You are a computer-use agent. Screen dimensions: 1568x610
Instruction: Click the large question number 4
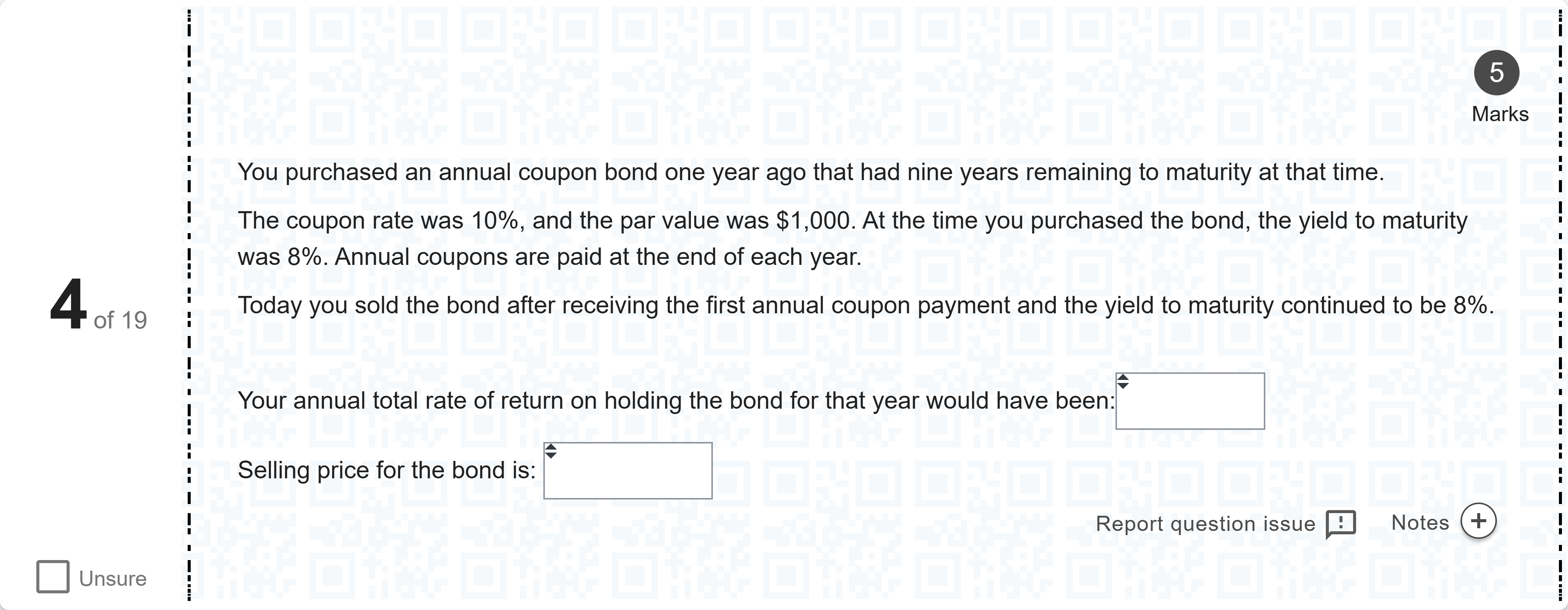[x=68, y=303]
